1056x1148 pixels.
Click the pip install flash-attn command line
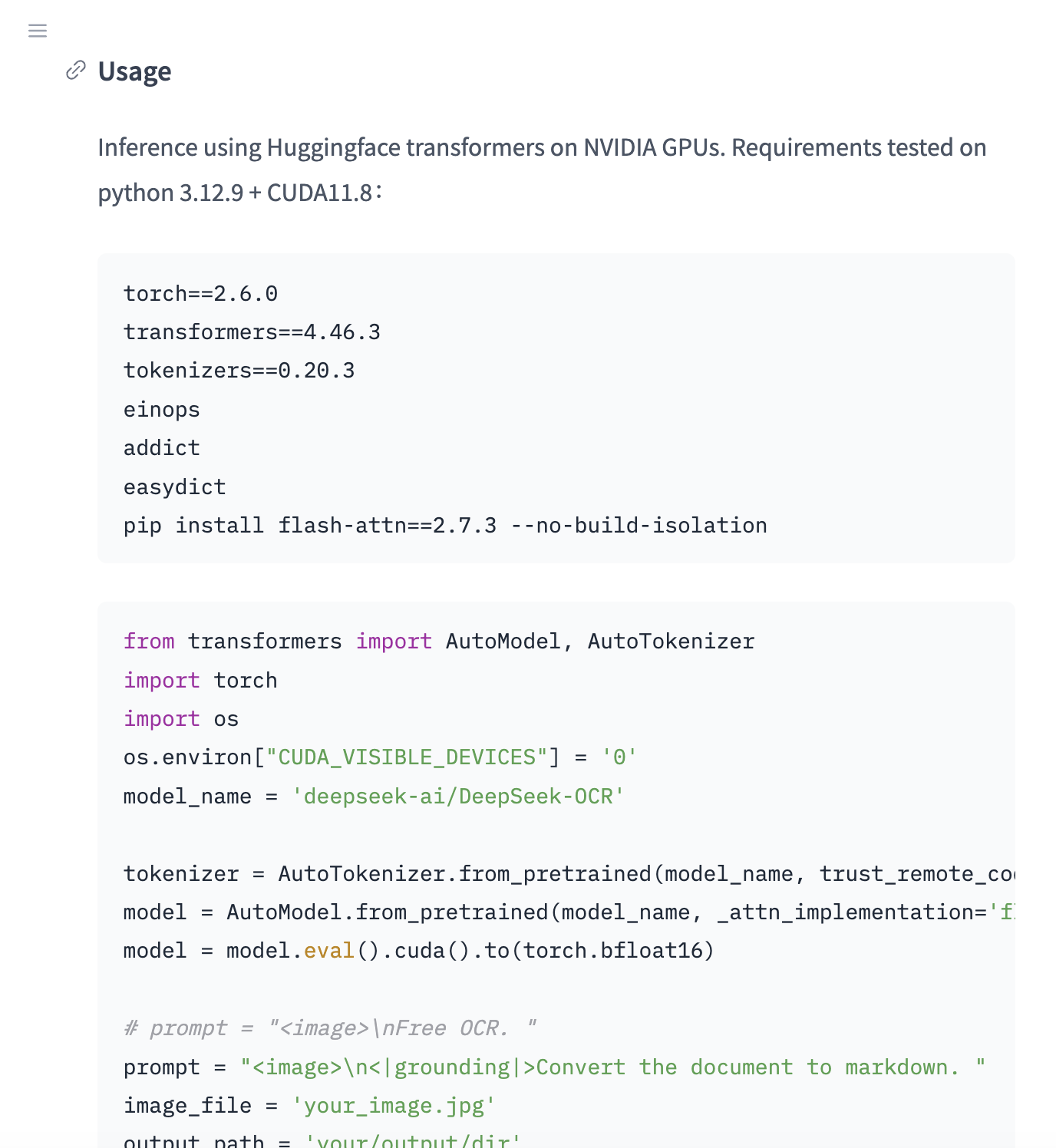(445, 526)
